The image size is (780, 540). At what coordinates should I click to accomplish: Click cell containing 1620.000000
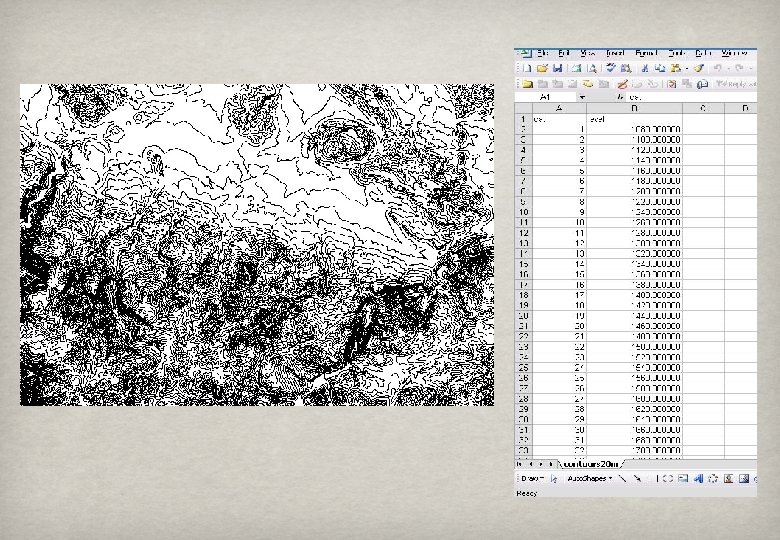tap(634, 409)
